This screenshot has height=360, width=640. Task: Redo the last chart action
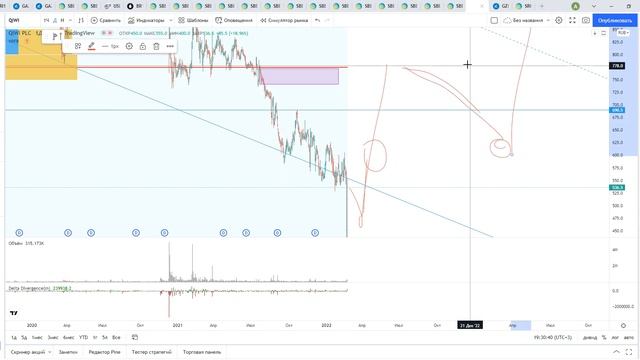327,20
